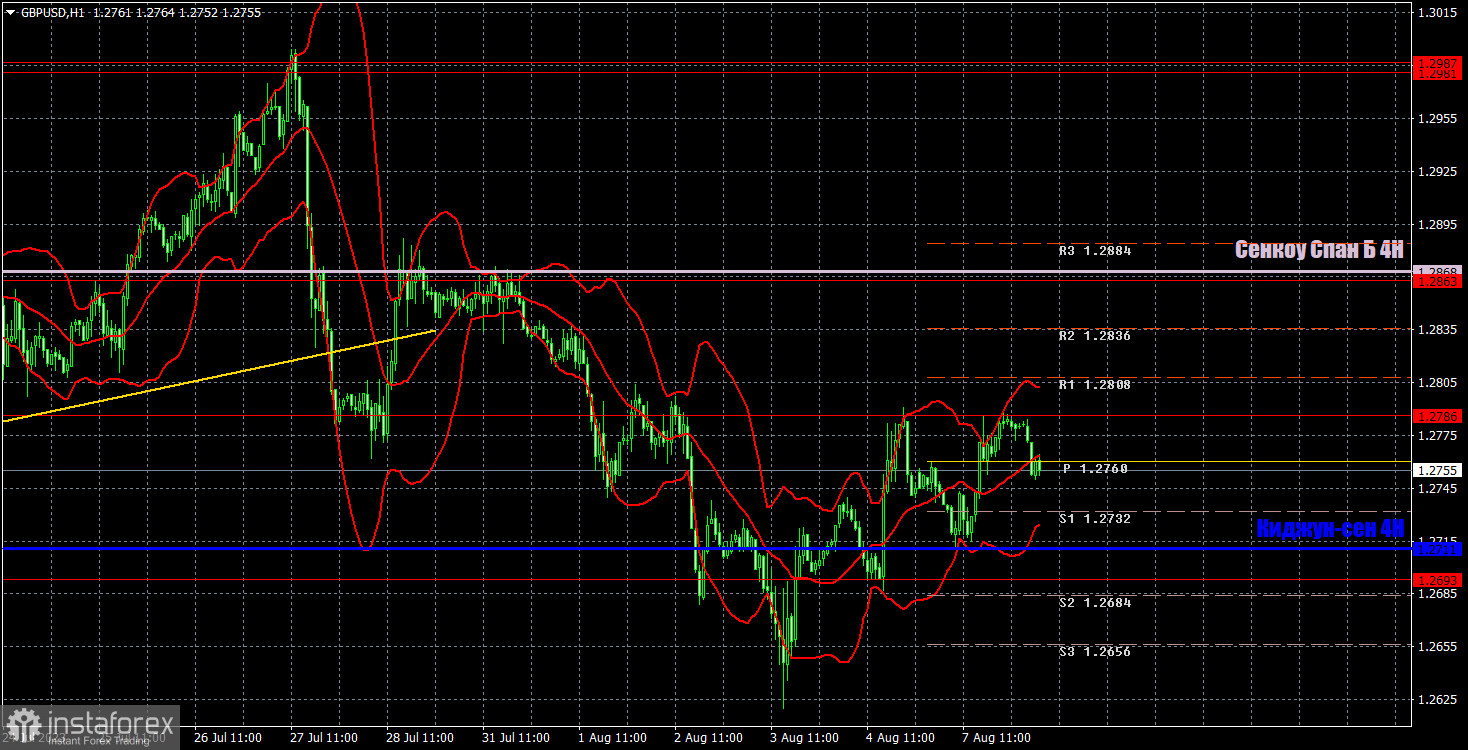The width and height of the screenshot is (1468, 750).
Task: Click 1.2955 on the price axis
Action: (1436, 119)
